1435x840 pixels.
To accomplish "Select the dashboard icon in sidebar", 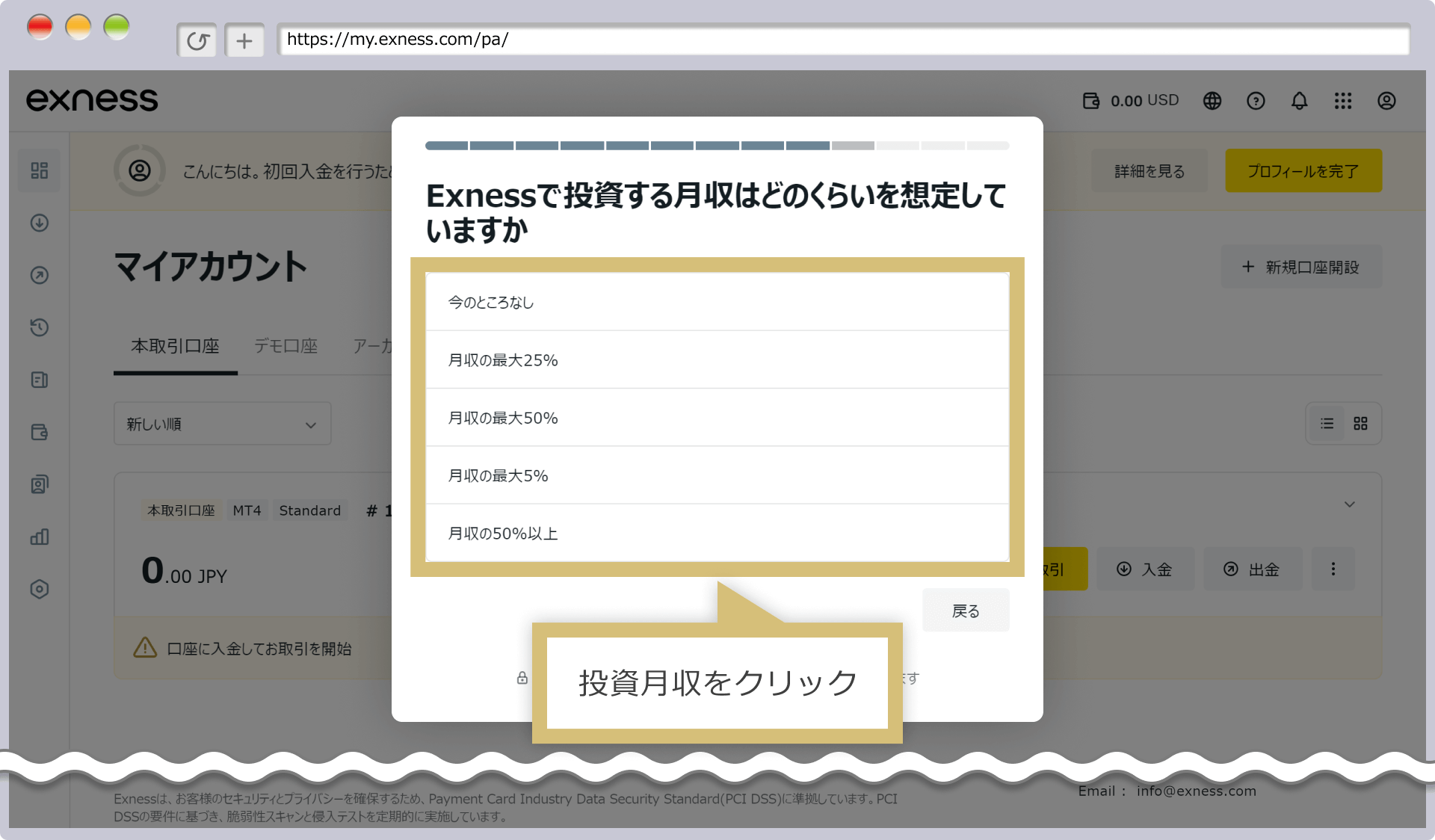I will (40, 170).
